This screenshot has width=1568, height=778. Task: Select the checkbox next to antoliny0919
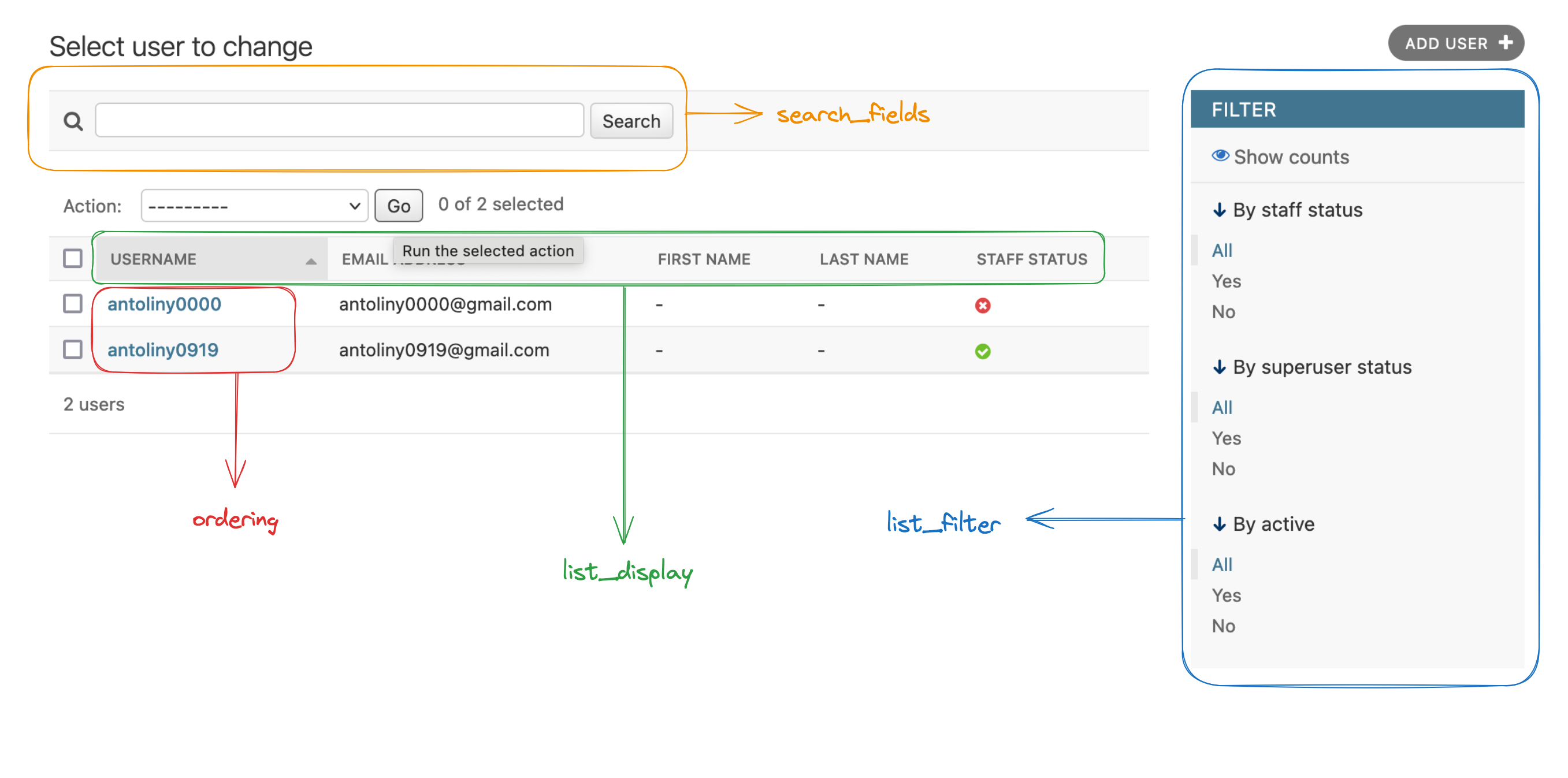(75, 350)
